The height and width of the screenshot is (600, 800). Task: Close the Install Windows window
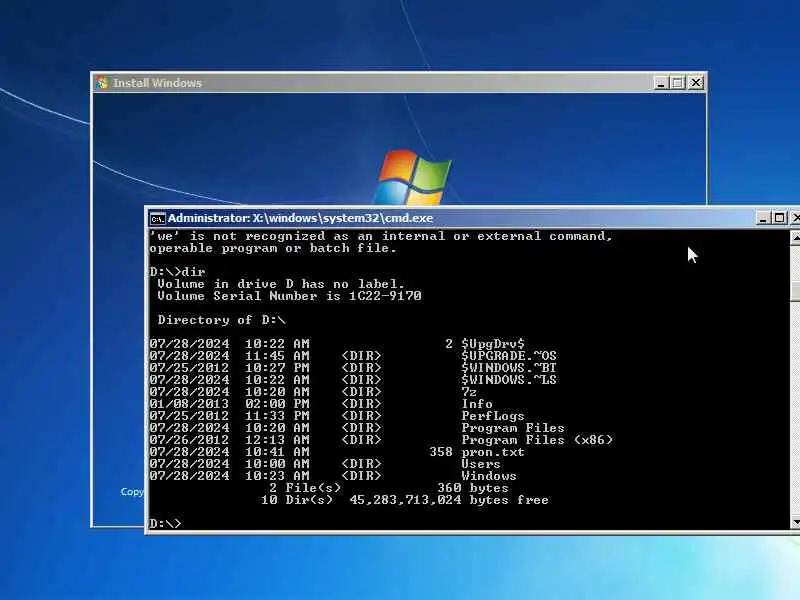[695, 83]
